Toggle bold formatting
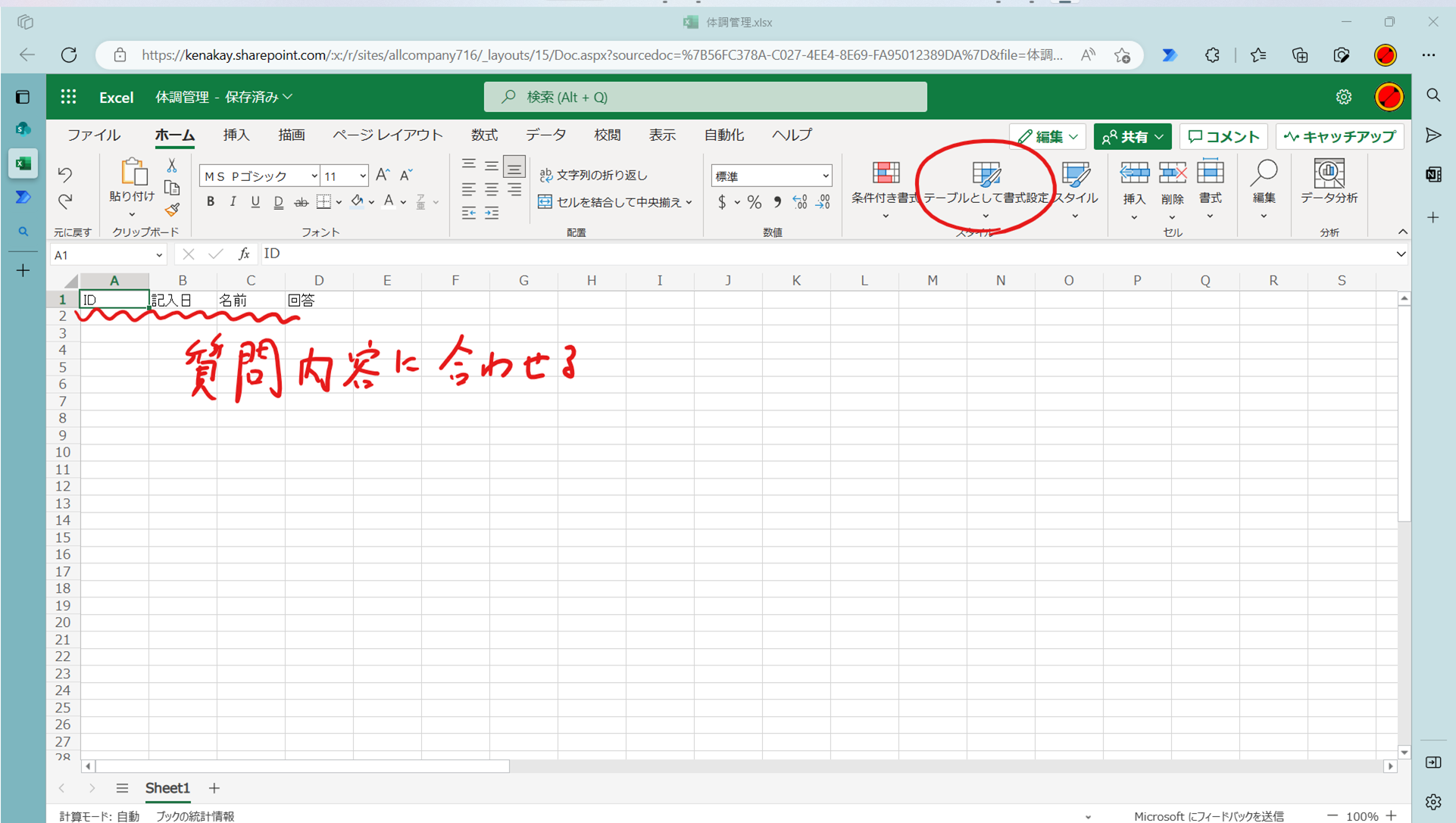Viewport: 1456px width, 823px height. click(x=211, y=202)
